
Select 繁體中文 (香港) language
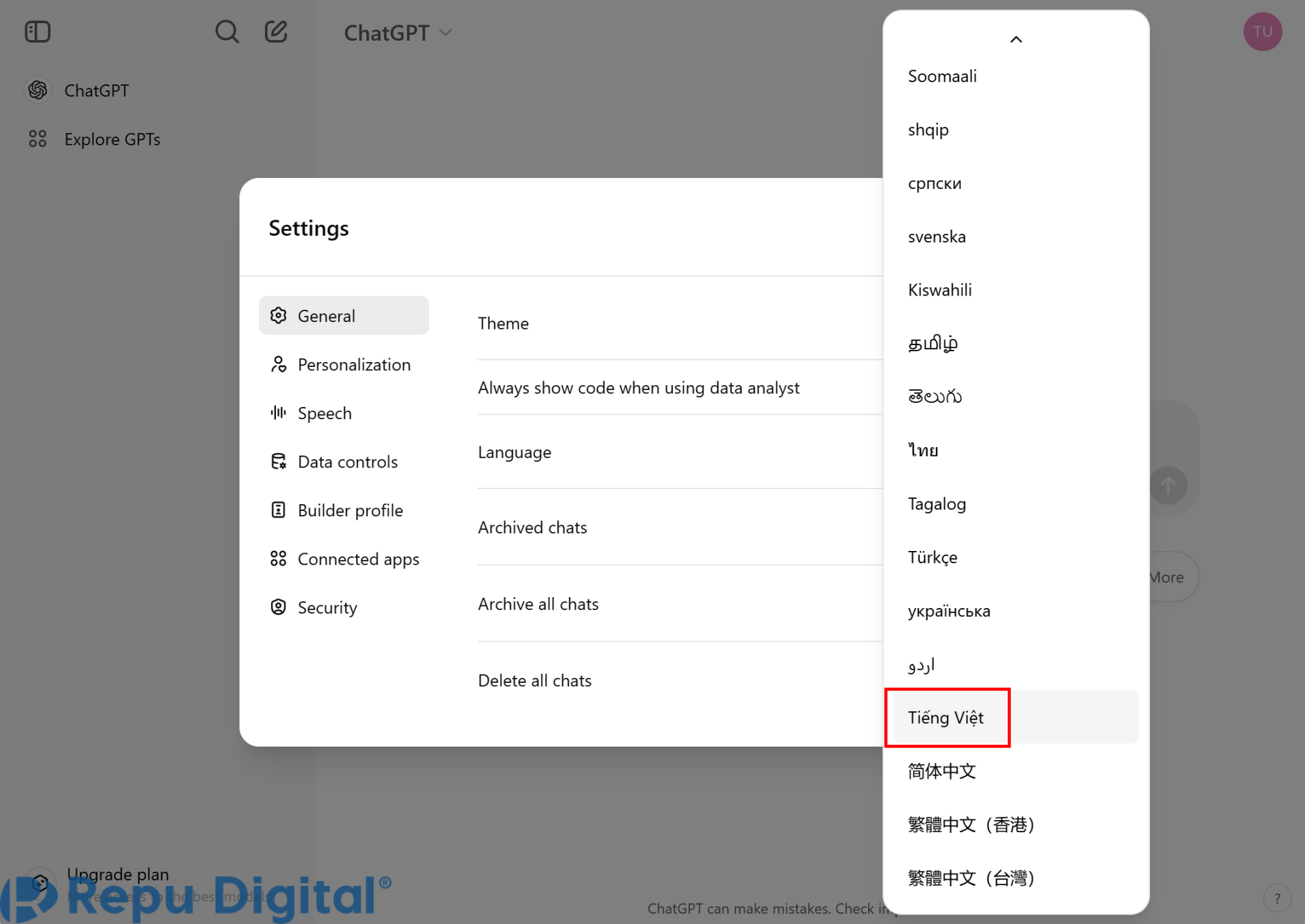pyautogui.click(x=1016, y=824)
